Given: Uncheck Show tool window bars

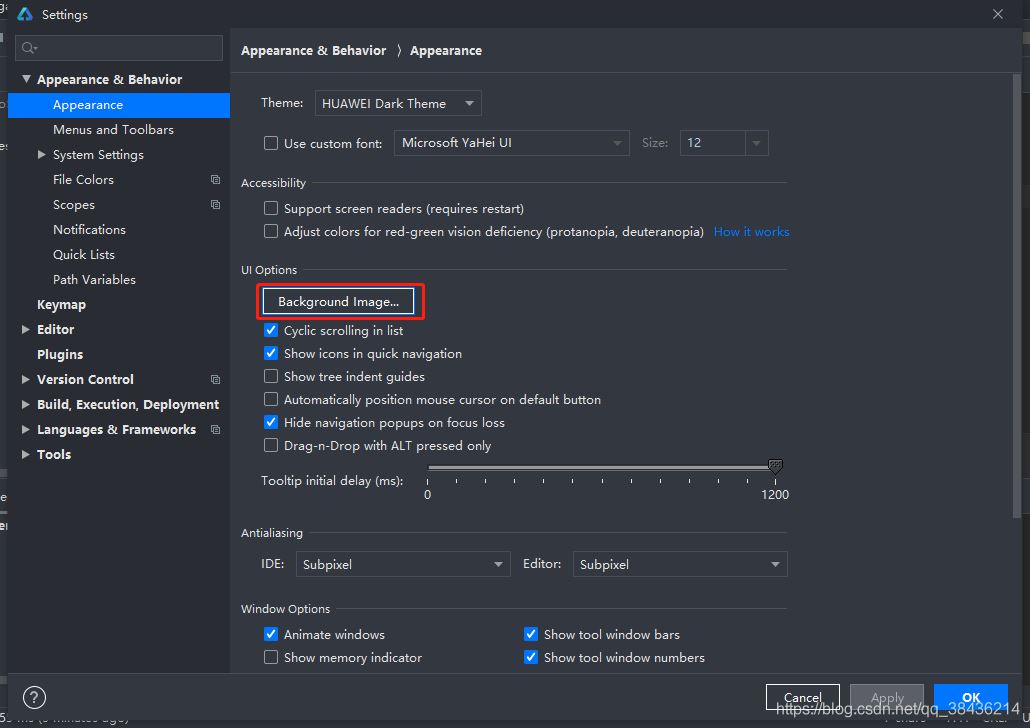Looking at the screenshot, I should point(531,634).
